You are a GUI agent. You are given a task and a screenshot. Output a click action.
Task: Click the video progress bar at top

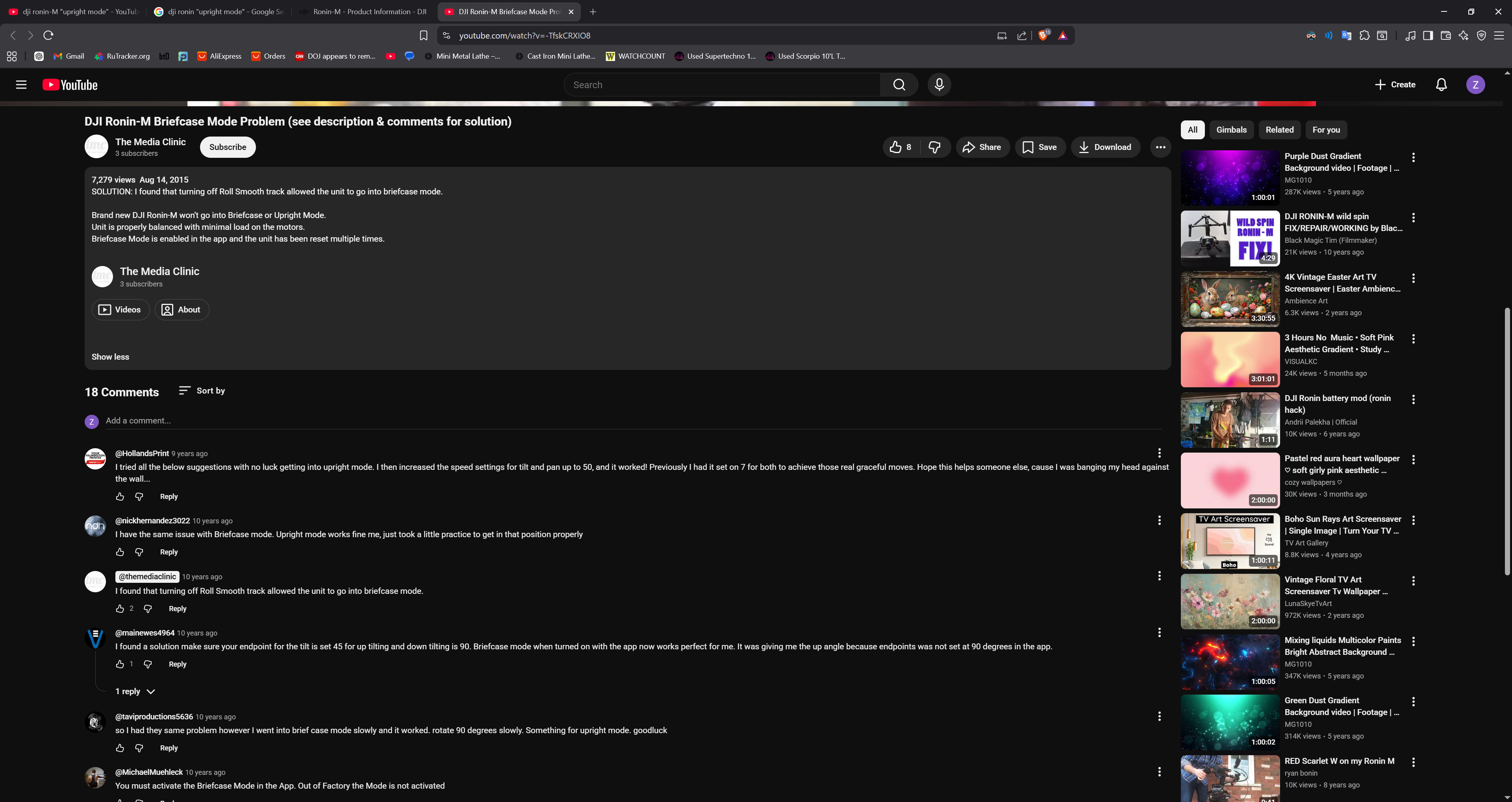[751, 104]
